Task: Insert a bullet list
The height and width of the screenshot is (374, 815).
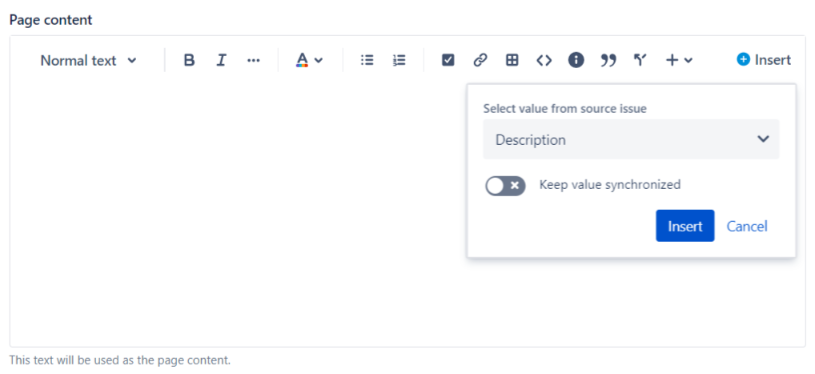Action: tap(367, 60)
